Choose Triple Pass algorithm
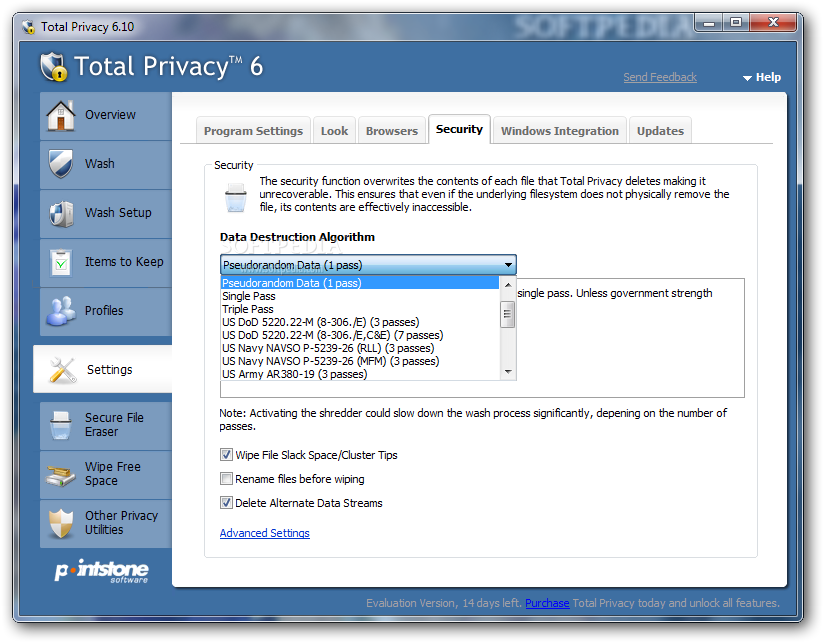The width and height of the screenshot is (824, 643). pyautogui.click(x=359, y=309)
